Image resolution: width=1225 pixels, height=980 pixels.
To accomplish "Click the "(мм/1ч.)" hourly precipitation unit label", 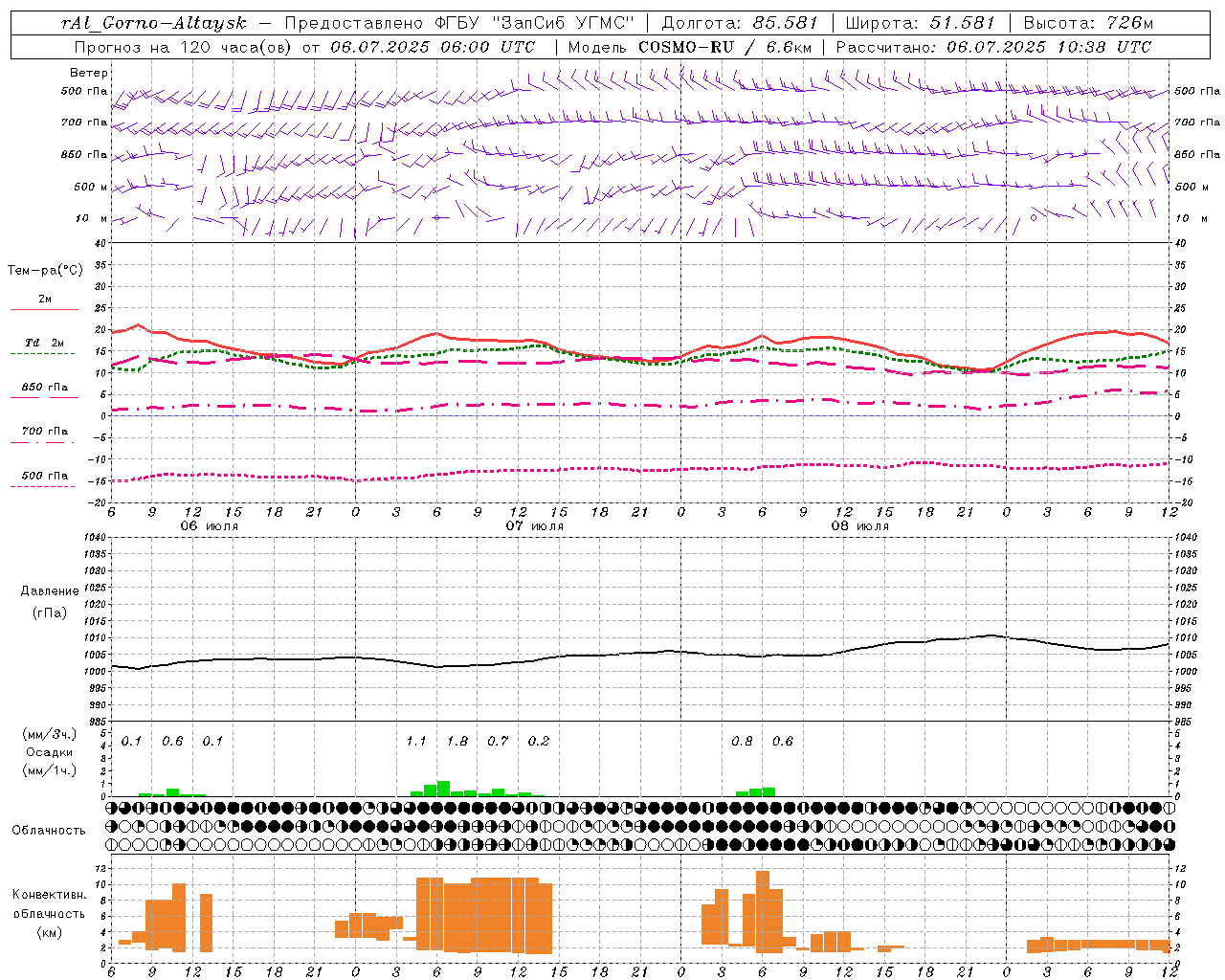I will coord(50,770).
